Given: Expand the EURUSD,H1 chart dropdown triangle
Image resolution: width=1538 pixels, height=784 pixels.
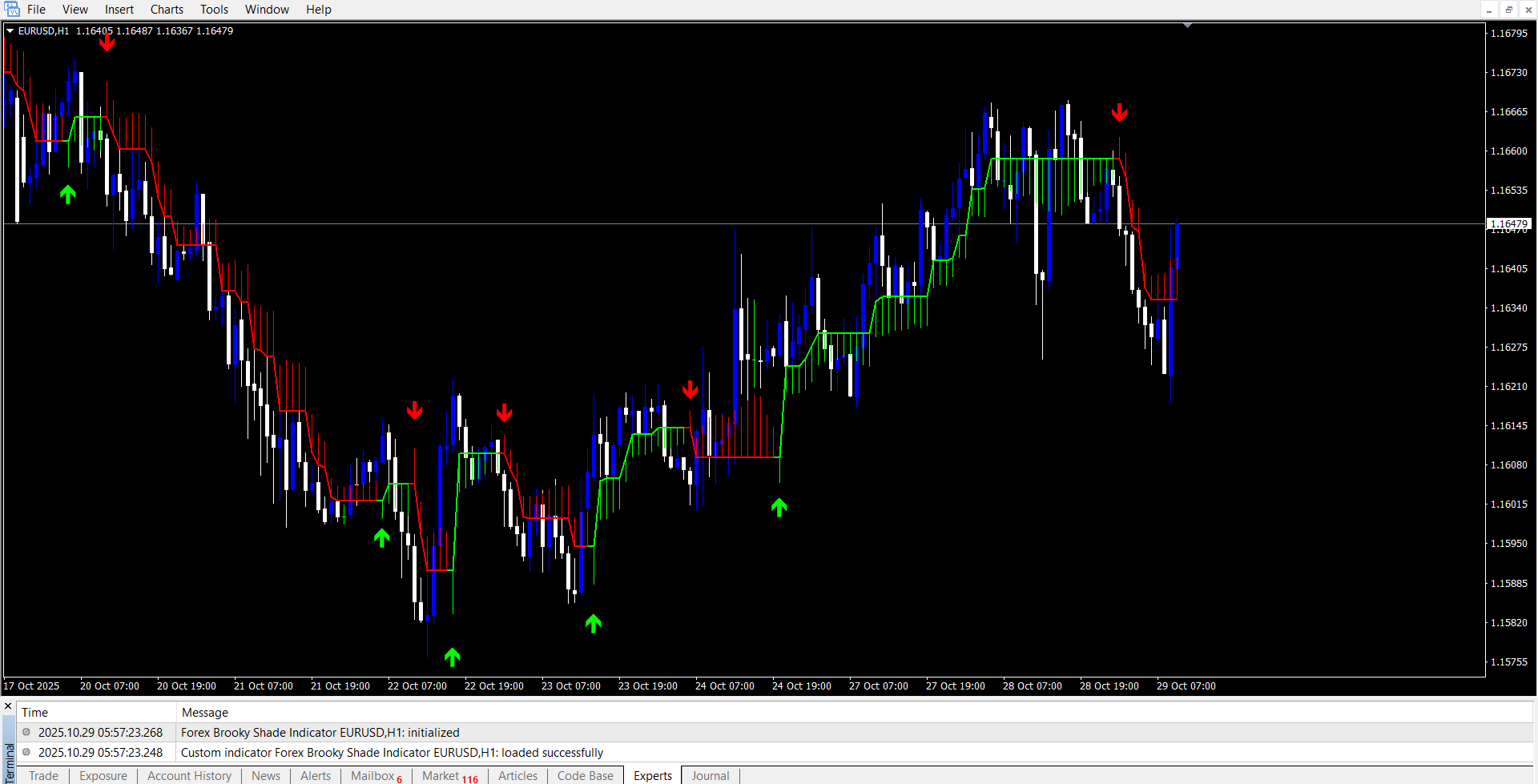Looking at the screenshot, I should 10,31.
